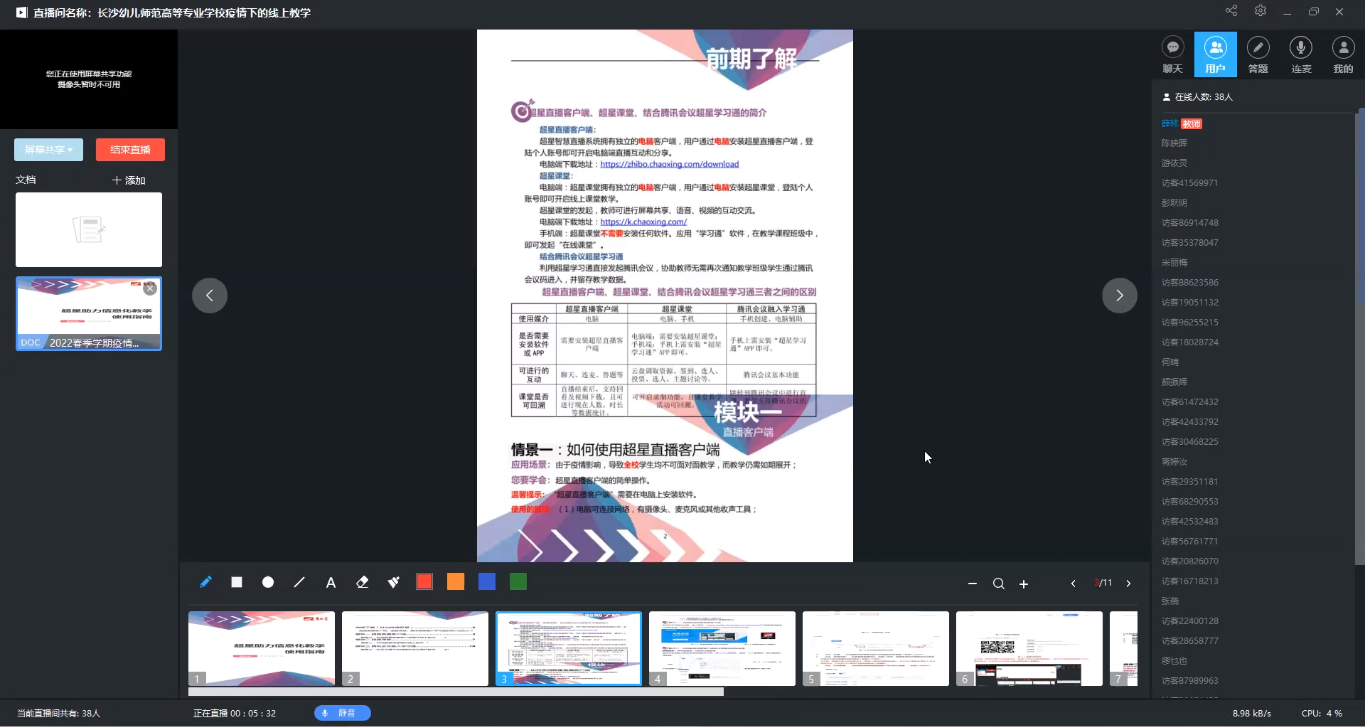Select the rectangle shape tool

pos(237,582)
